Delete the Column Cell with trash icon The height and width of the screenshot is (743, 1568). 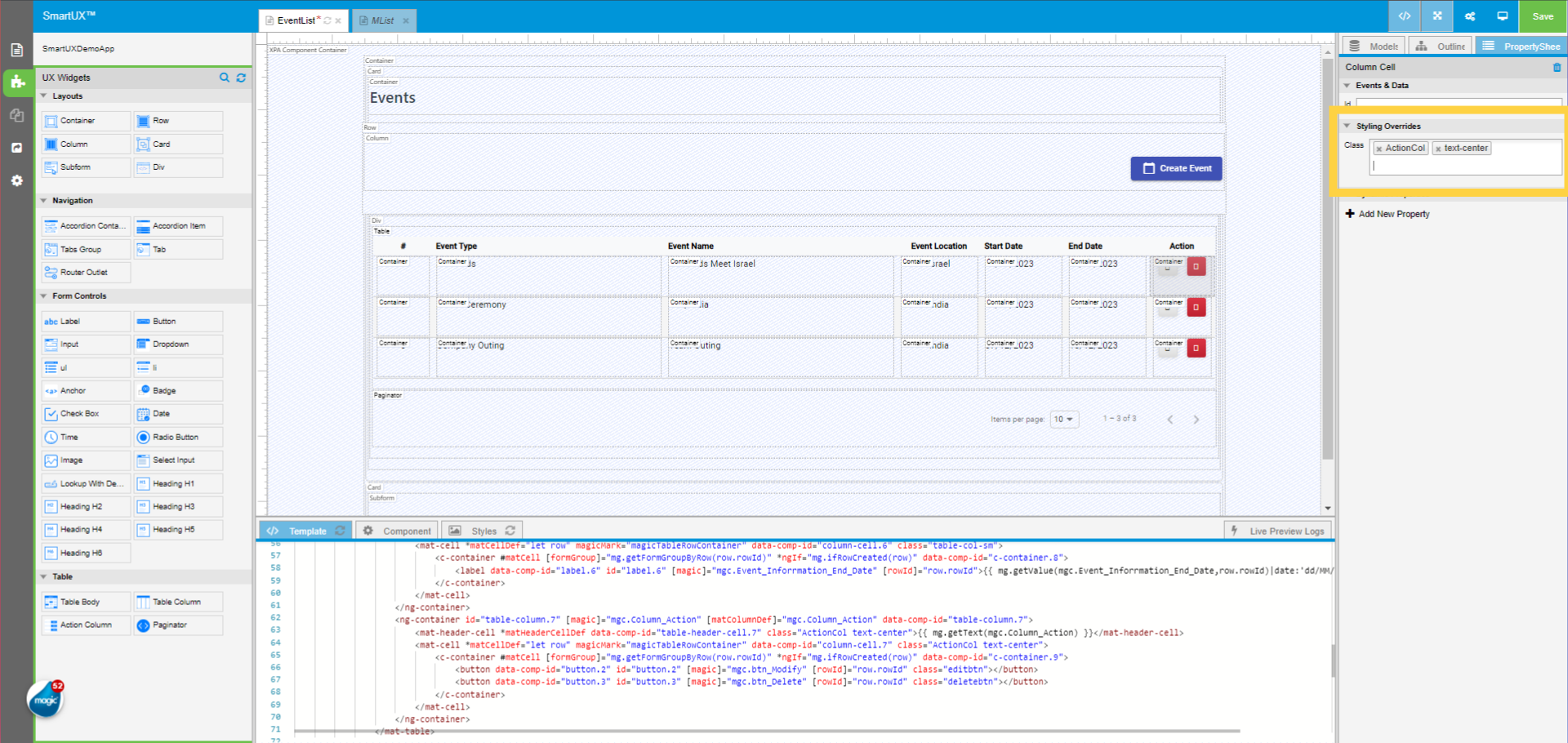point(1557,67)
